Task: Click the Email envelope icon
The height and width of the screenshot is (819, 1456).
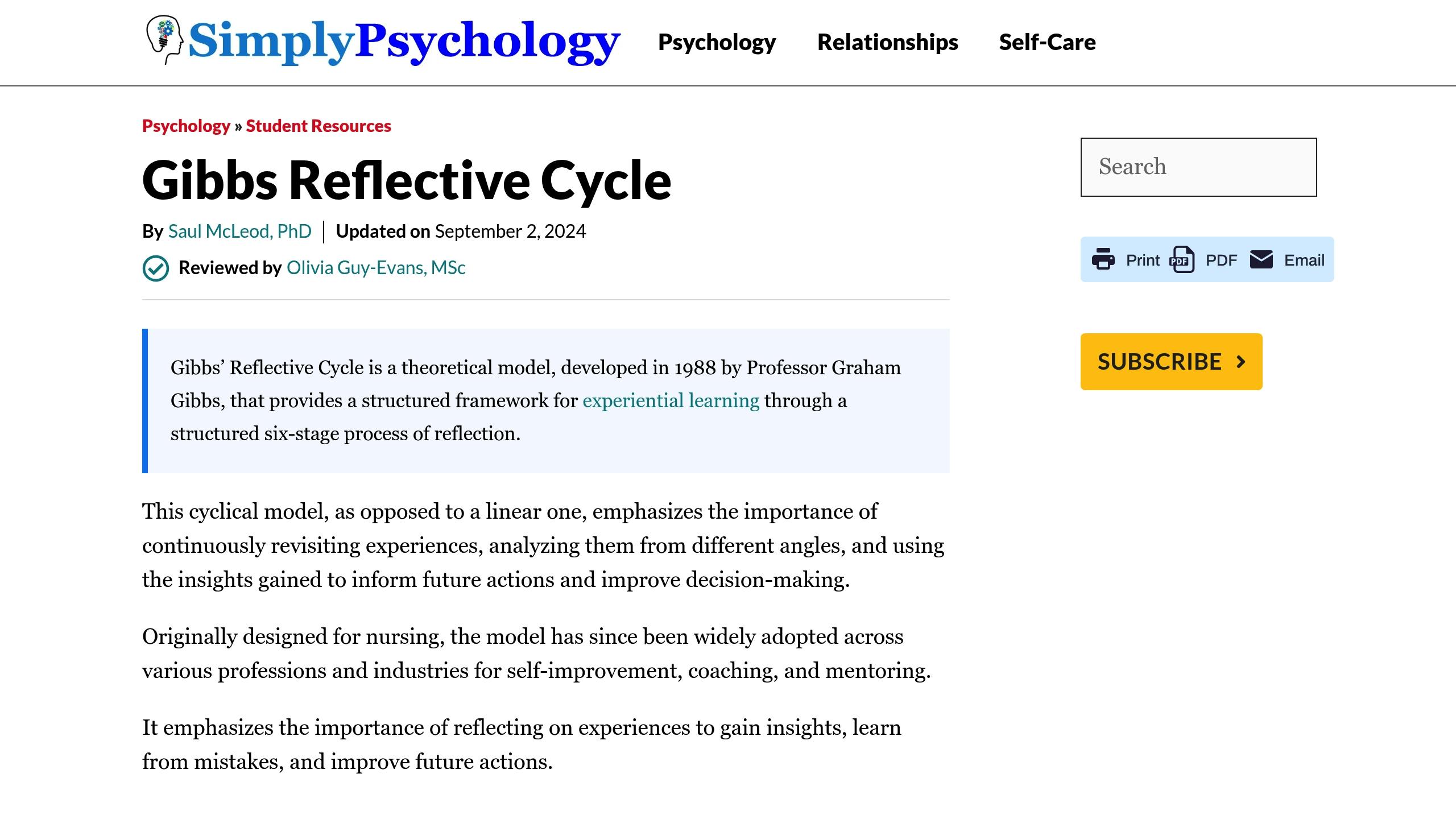Action: click(1262, 259)
